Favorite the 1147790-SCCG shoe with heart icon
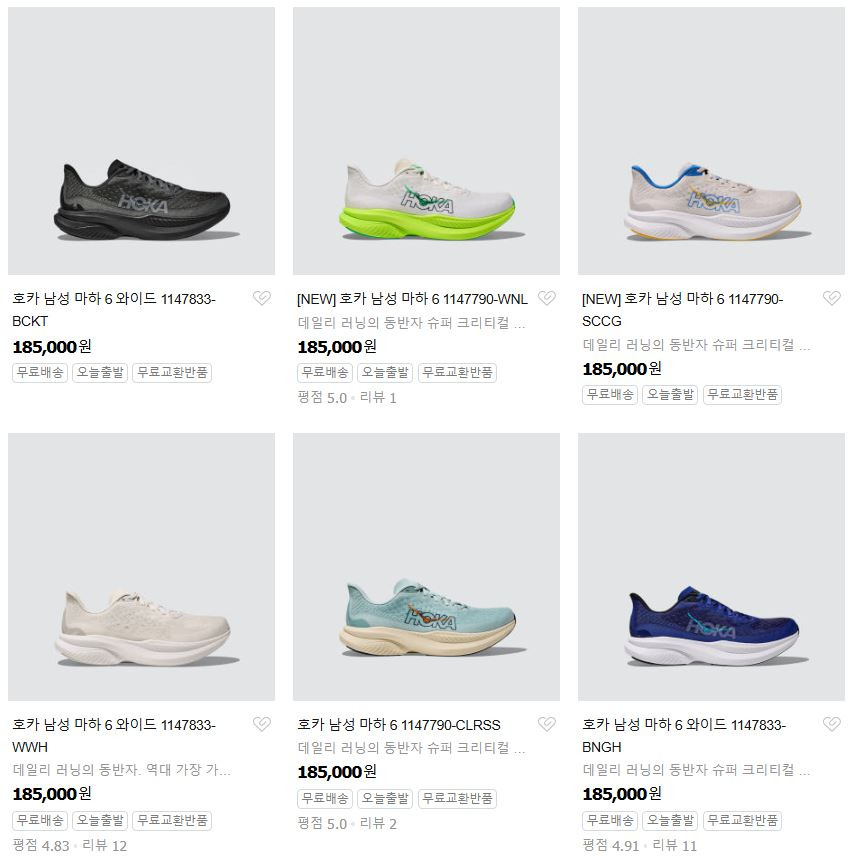Viewport: 856px width, 859px height. (831, 298)
